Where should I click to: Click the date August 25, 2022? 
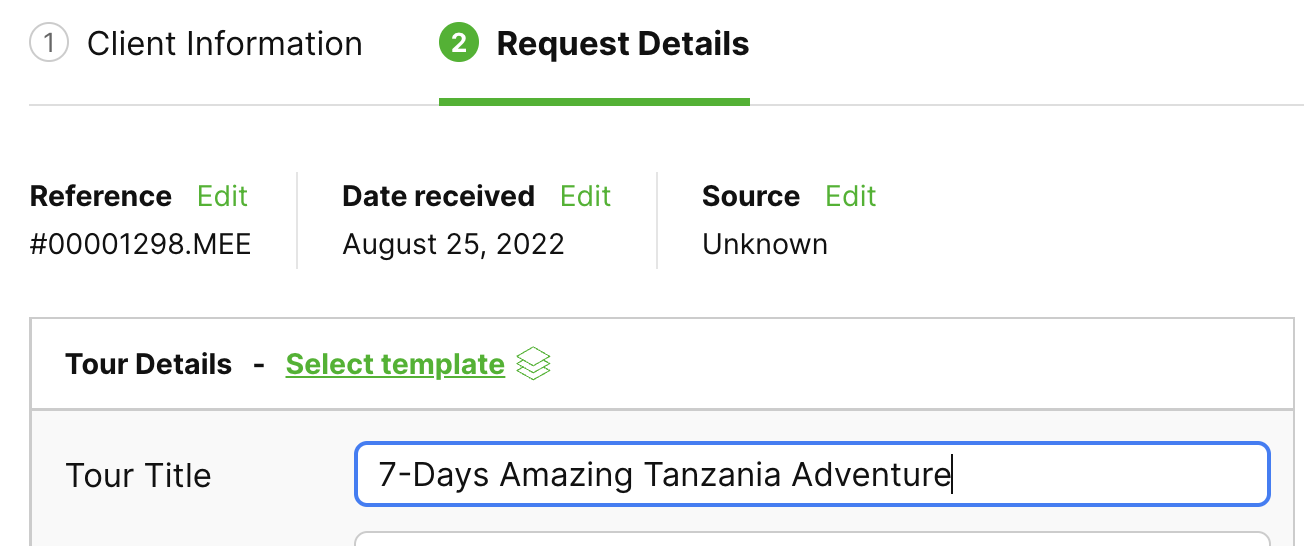pyautogui.click(x=453, y=244)
